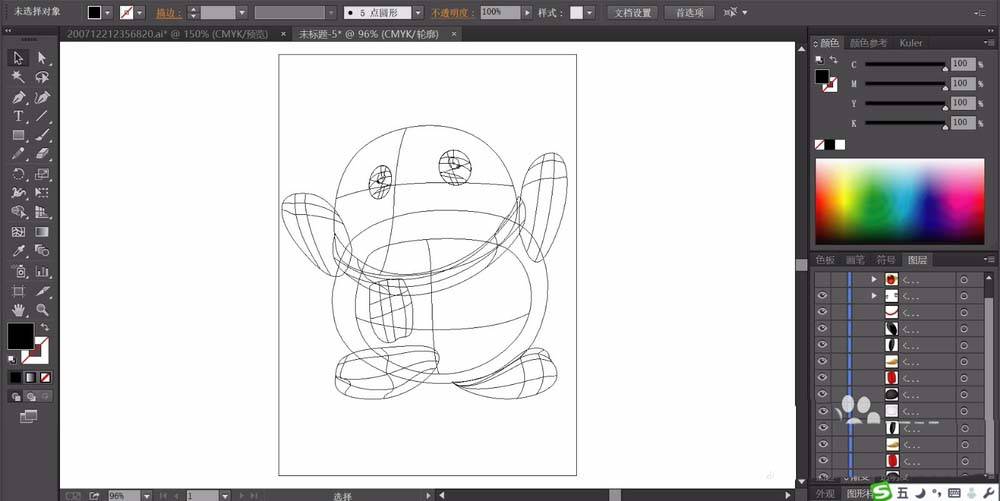Choose the Rectangle tool
This screenshot has width=1000, height=501.
tap(18, 135)
